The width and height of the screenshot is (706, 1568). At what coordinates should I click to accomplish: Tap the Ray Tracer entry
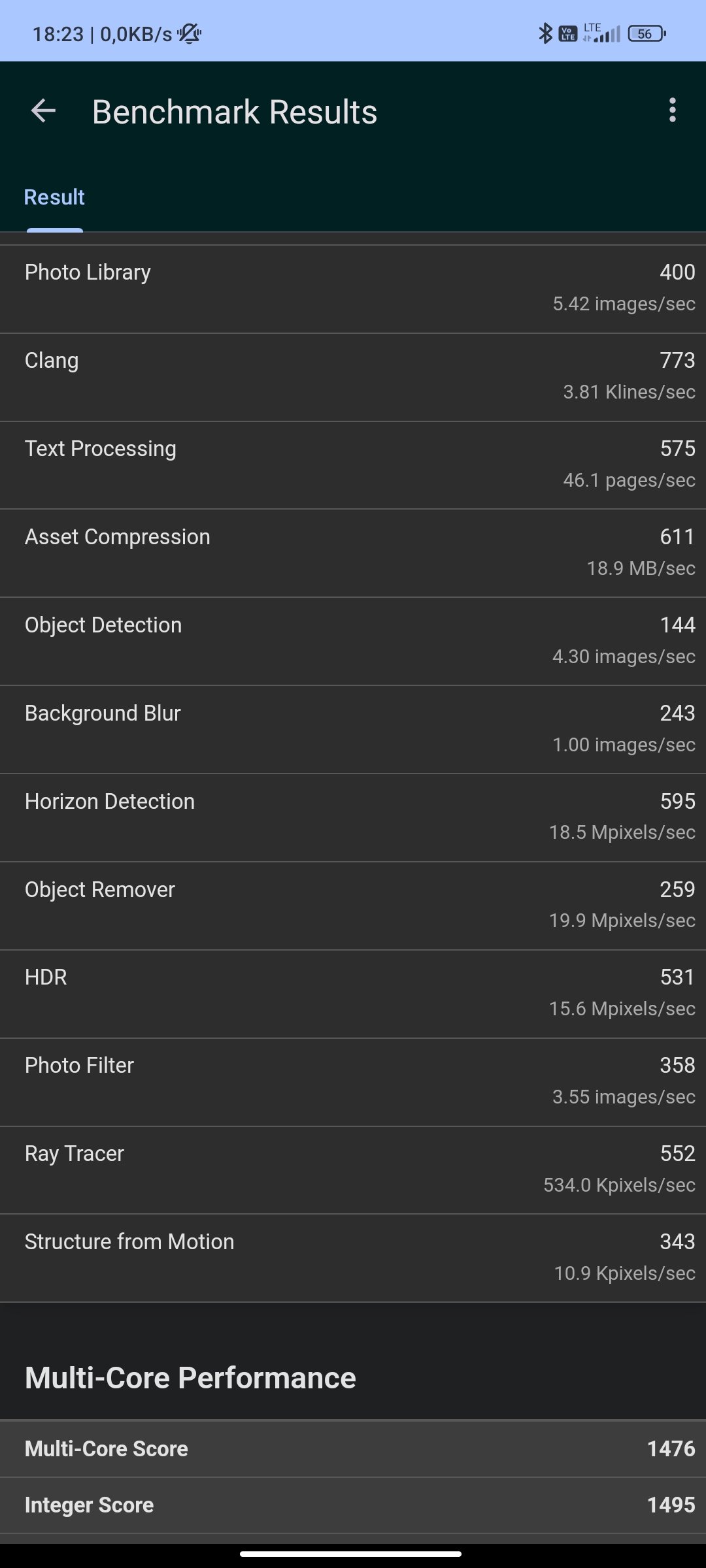coord(353,1171)
